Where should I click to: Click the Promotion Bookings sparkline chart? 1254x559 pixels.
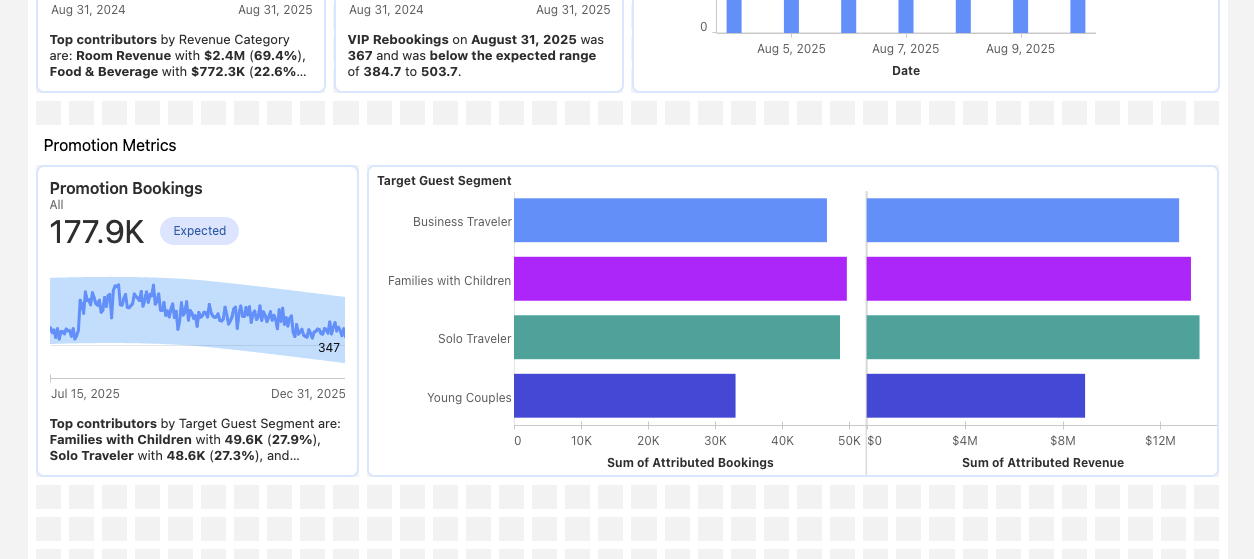pyautogui.click(x=197, y=315)
